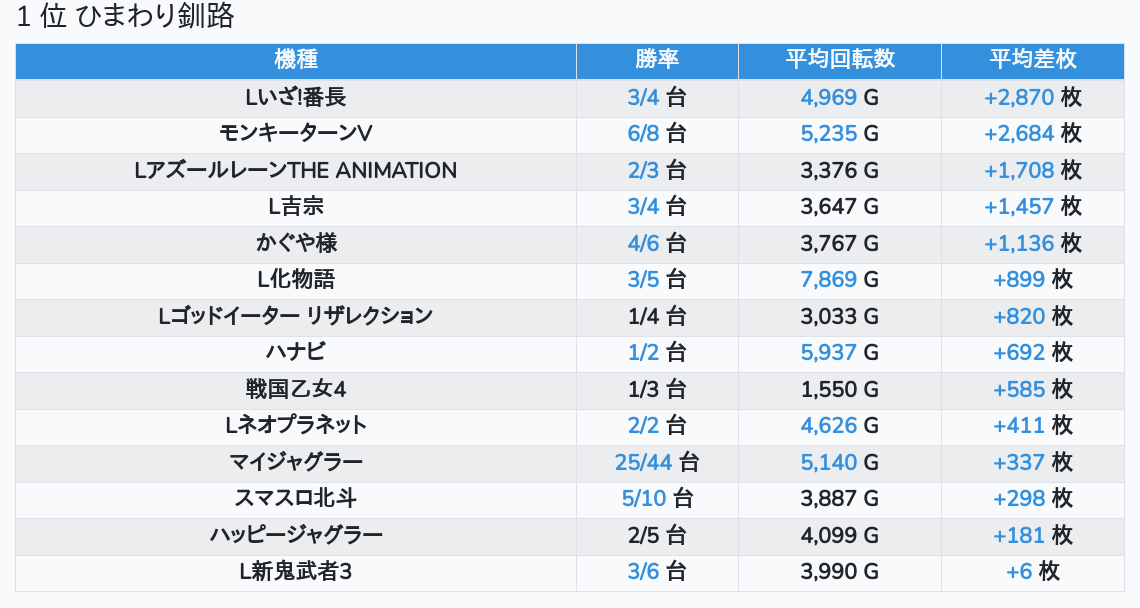Click the 勝率 column header
Image resolution: width=1140 pixels, height=608 pixels.
coord(657,59)
